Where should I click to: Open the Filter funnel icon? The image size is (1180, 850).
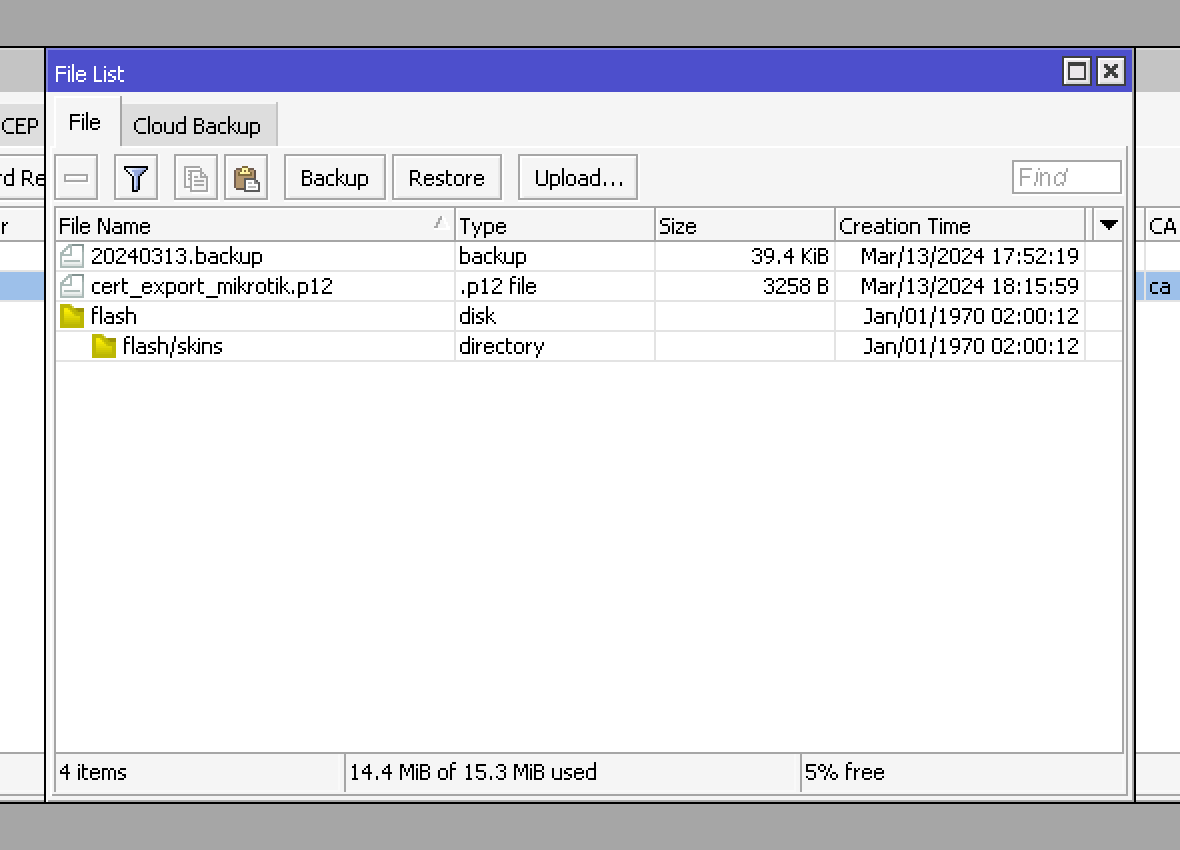tap(136, 178)
